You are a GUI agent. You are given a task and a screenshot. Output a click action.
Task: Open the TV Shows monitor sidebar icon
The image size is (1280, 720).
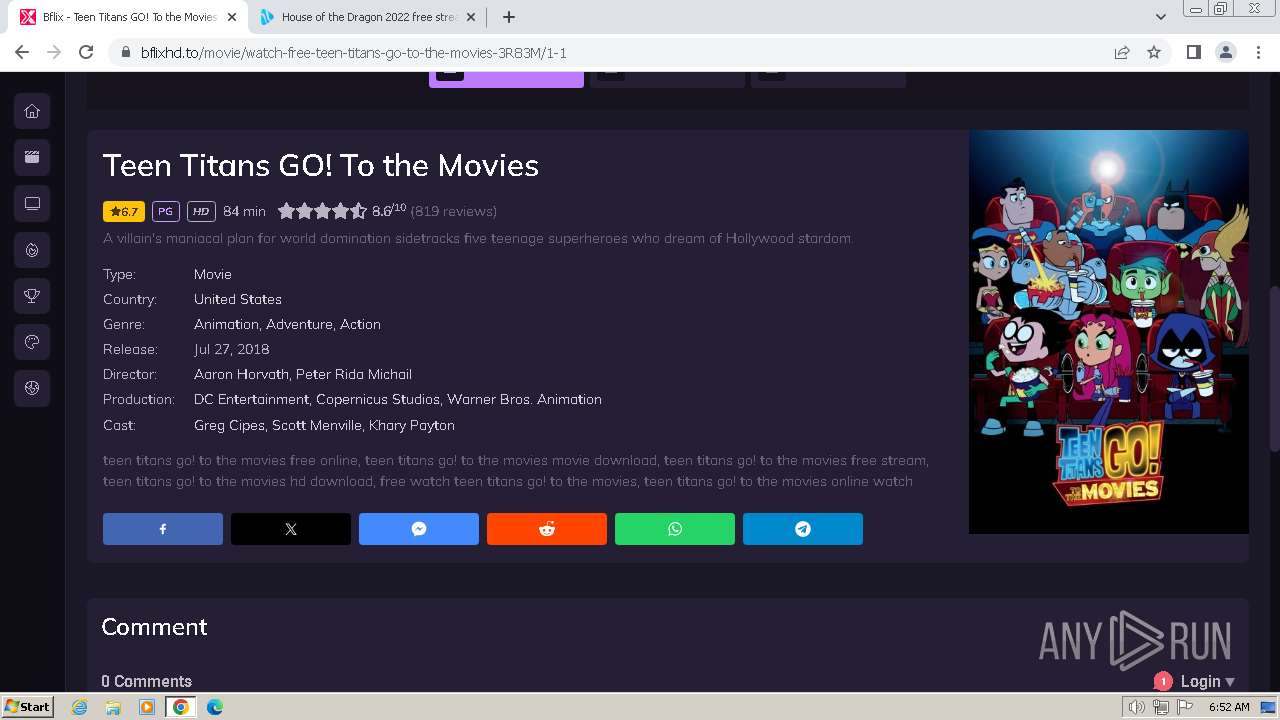(32, 203)
